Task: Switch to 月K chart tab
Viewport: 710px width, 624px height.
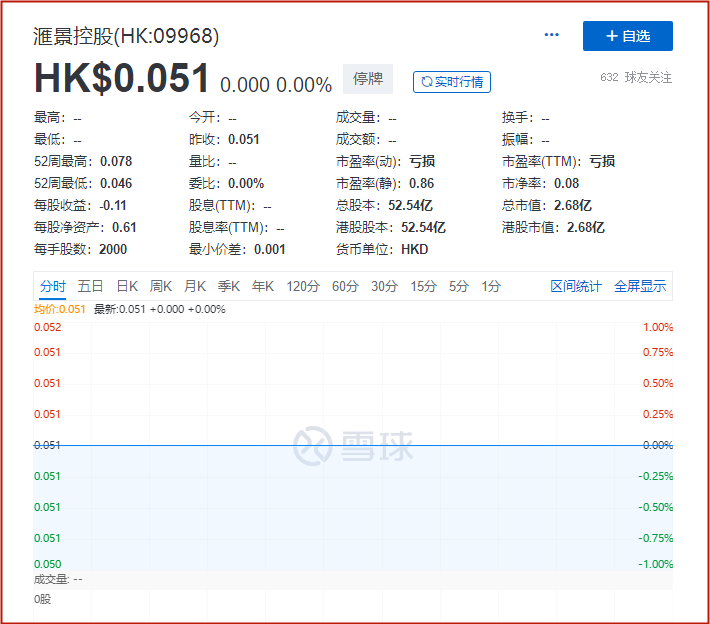Action: tap(195, 286)
